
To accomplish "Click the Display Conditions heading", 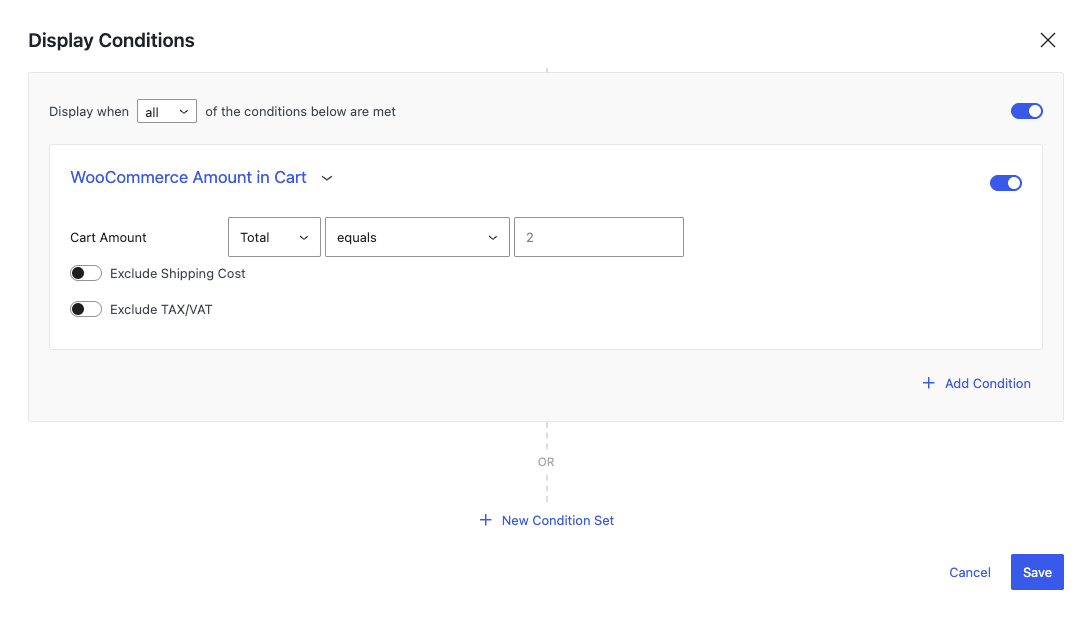I will (x=111, y=40).
